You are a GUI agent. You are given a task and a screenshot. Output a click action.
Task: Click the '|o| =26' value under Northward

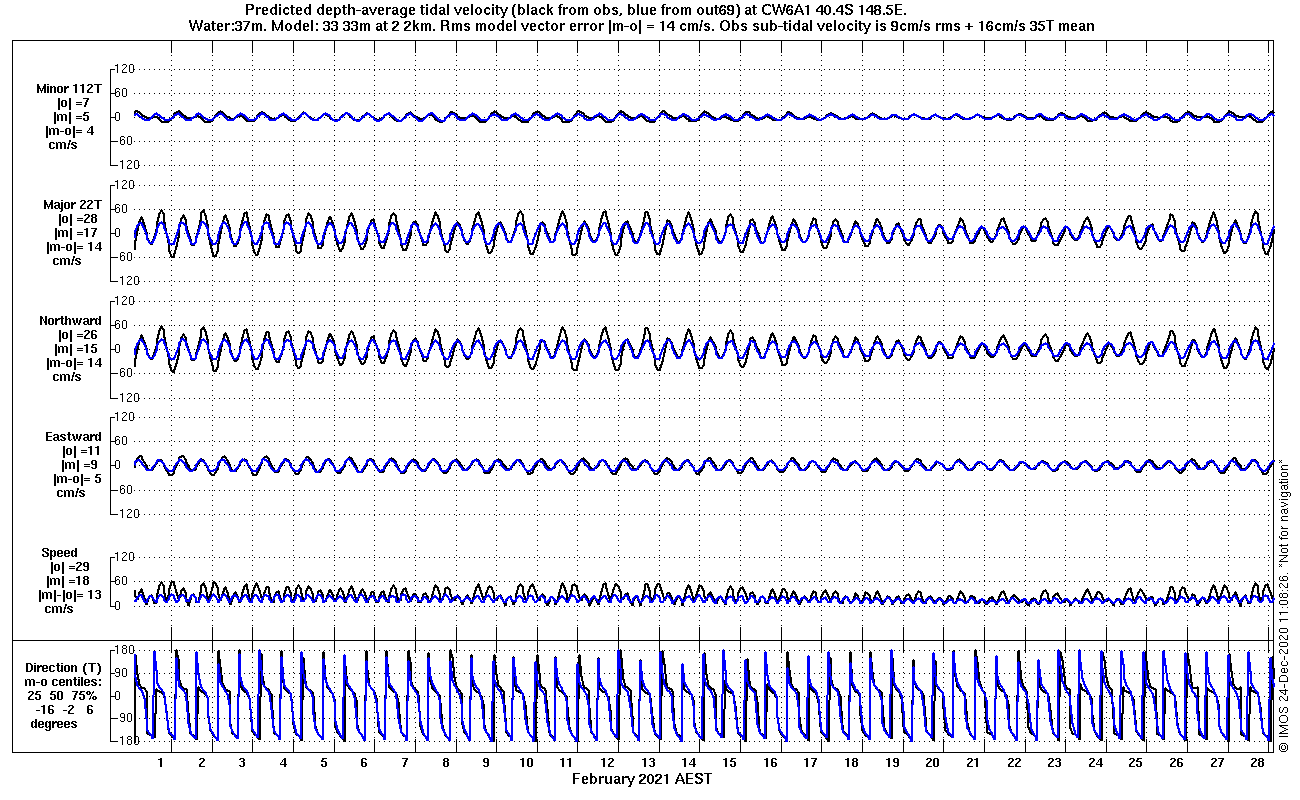tap(77, 335)
